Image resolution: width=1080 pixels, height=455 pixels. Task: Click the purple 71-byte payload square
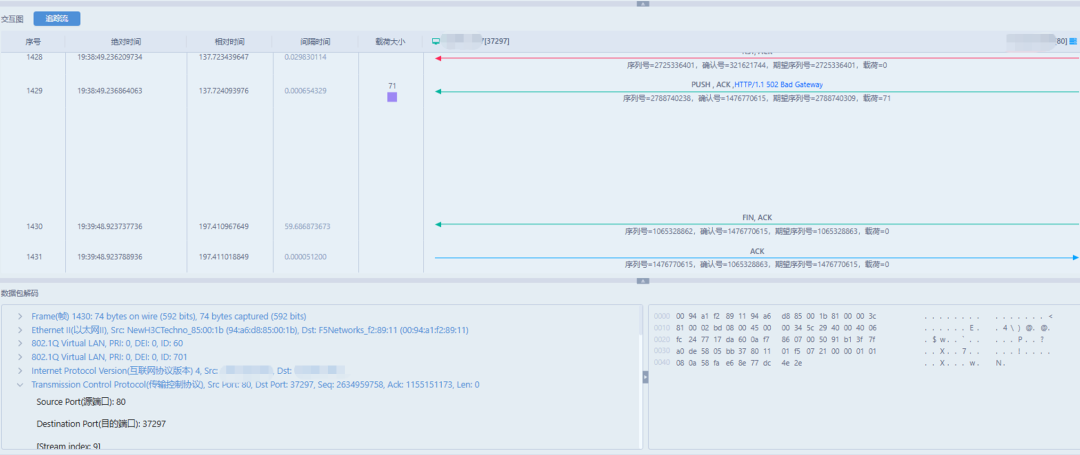pyautogui.click(x=392, y=97)
